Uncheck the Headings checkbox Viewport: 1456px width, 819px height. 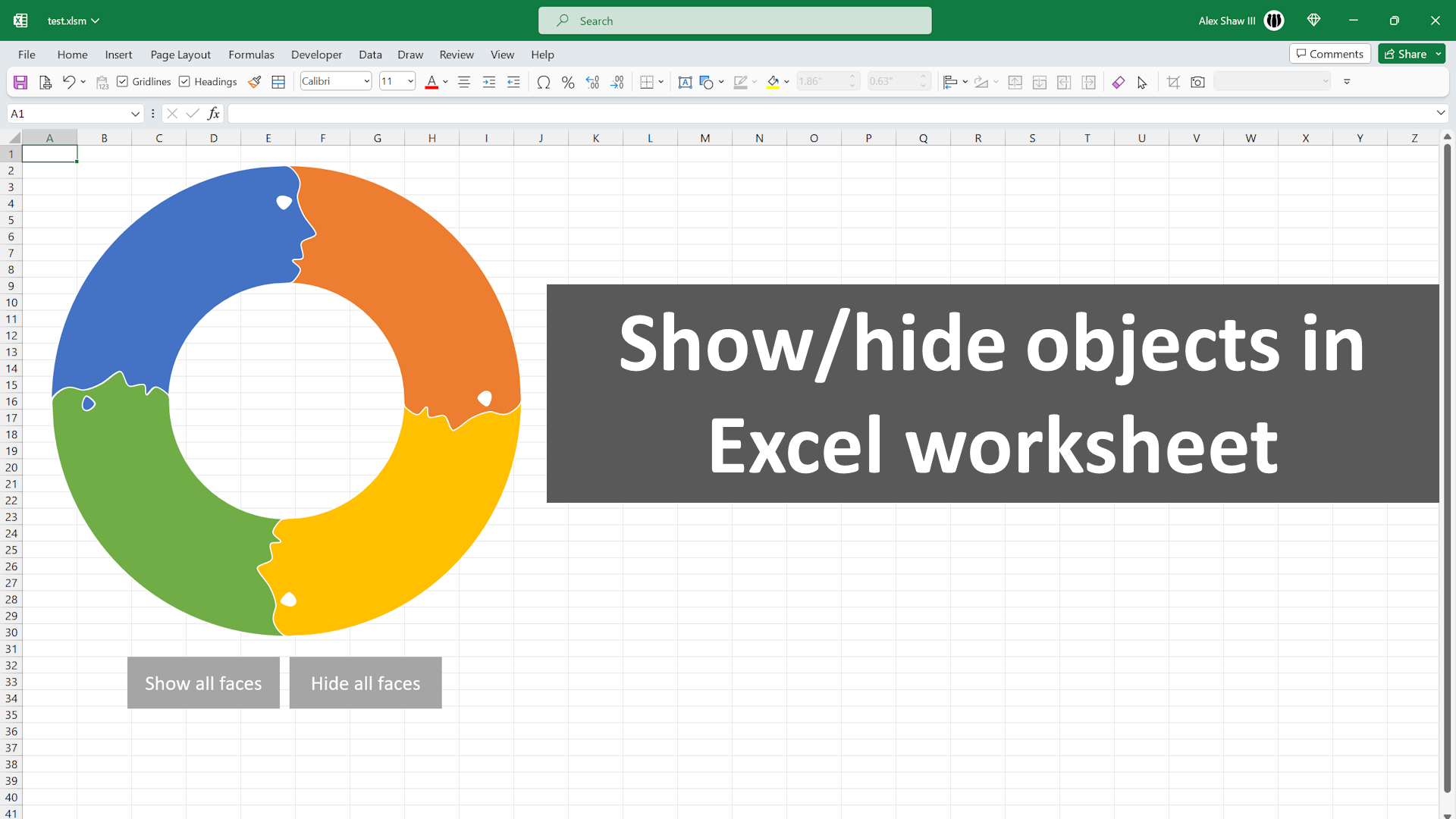coord(186,81)
